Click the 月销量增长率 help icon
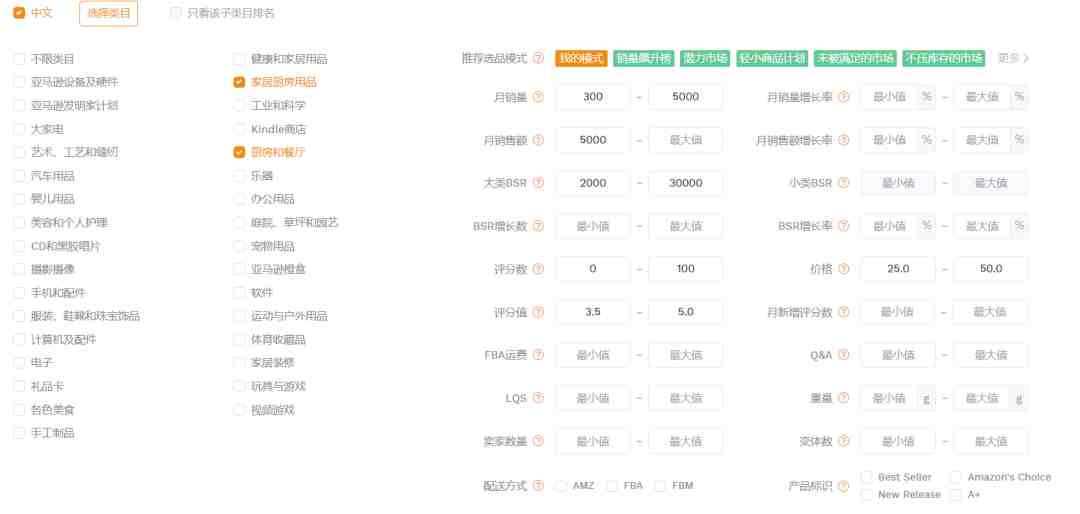Image resolution: width=1080 pixels, height=514 pixels. tap(844, 97)
